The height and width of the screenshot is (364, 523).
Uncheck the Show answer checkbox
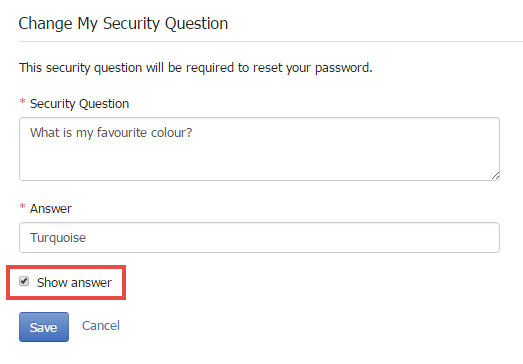click(x=24, y=281)
